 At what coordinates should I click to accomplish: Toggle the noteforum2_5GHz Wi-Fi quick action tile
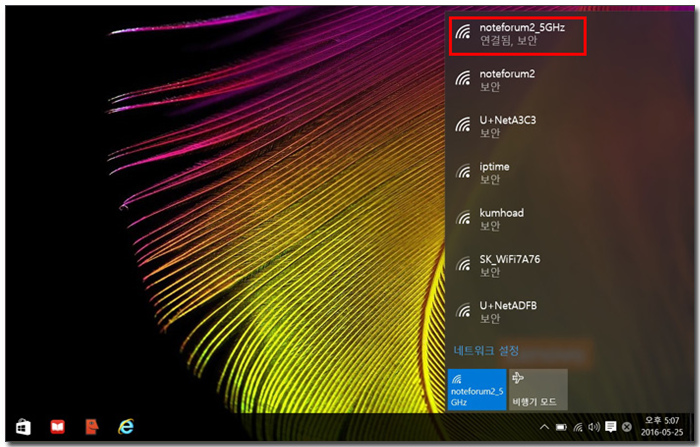coord(477,389)
